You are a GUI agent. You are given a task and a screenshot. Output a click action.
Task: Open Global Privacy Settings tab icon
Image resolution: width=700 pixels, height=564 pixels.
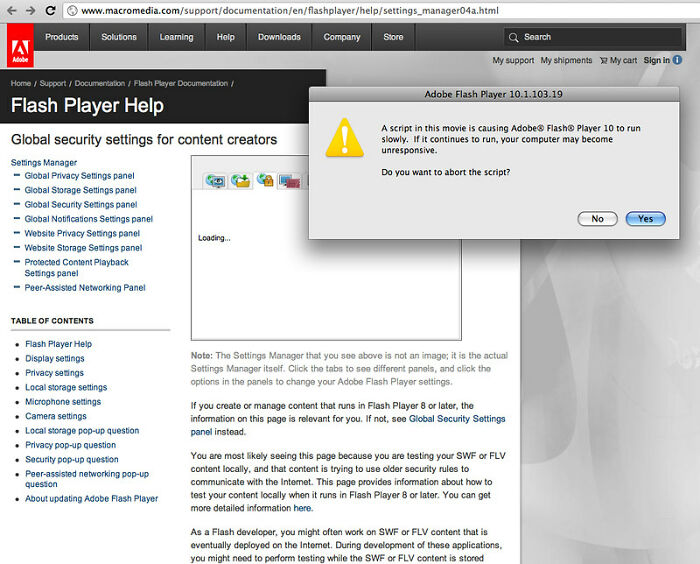click(x=215, y=181)
